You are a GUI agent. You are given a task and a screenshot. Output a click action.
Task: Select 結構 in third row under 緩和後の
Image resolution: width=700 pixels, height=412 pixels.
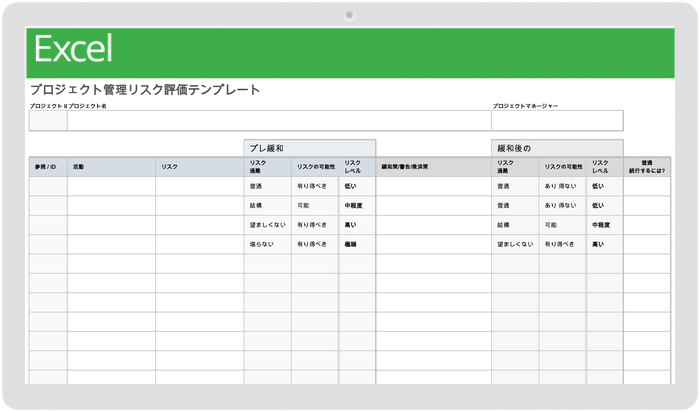point(515,225)
